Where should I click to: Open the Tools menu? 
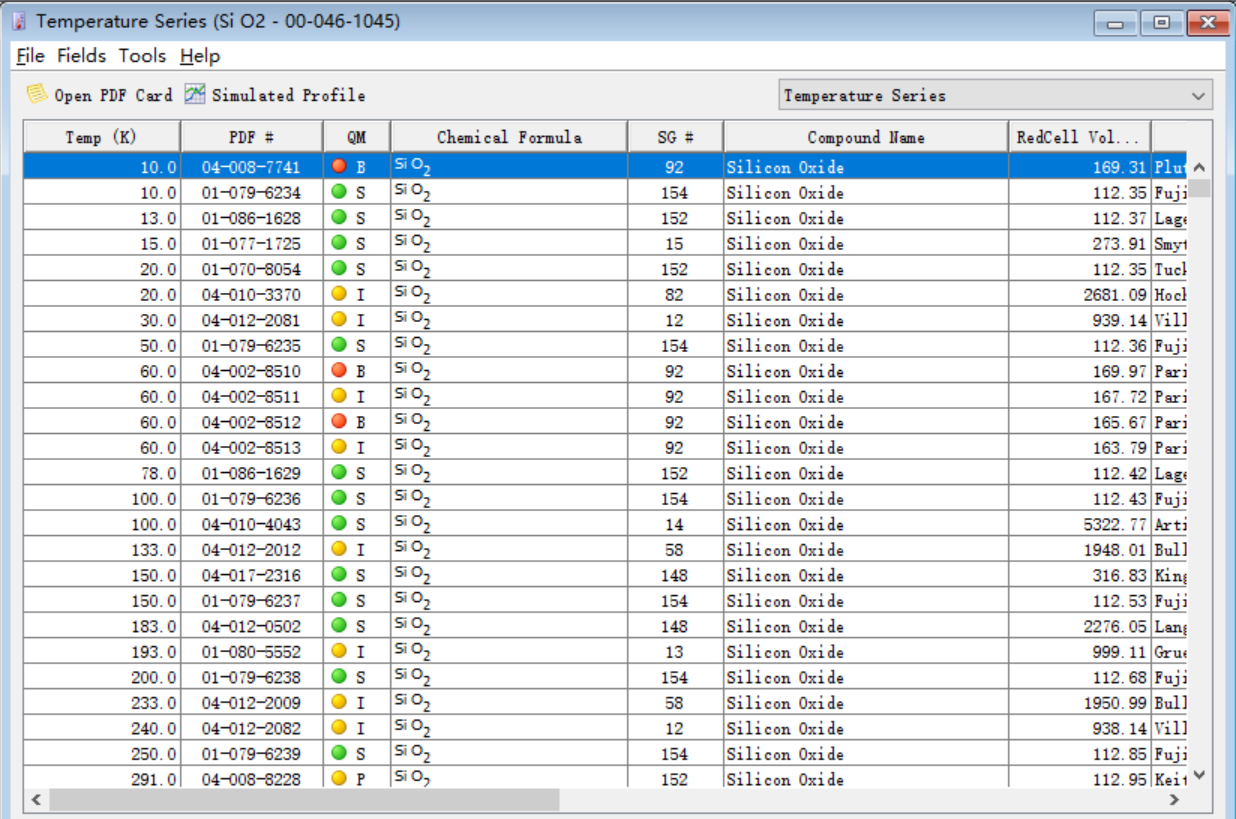click(142, 56)
